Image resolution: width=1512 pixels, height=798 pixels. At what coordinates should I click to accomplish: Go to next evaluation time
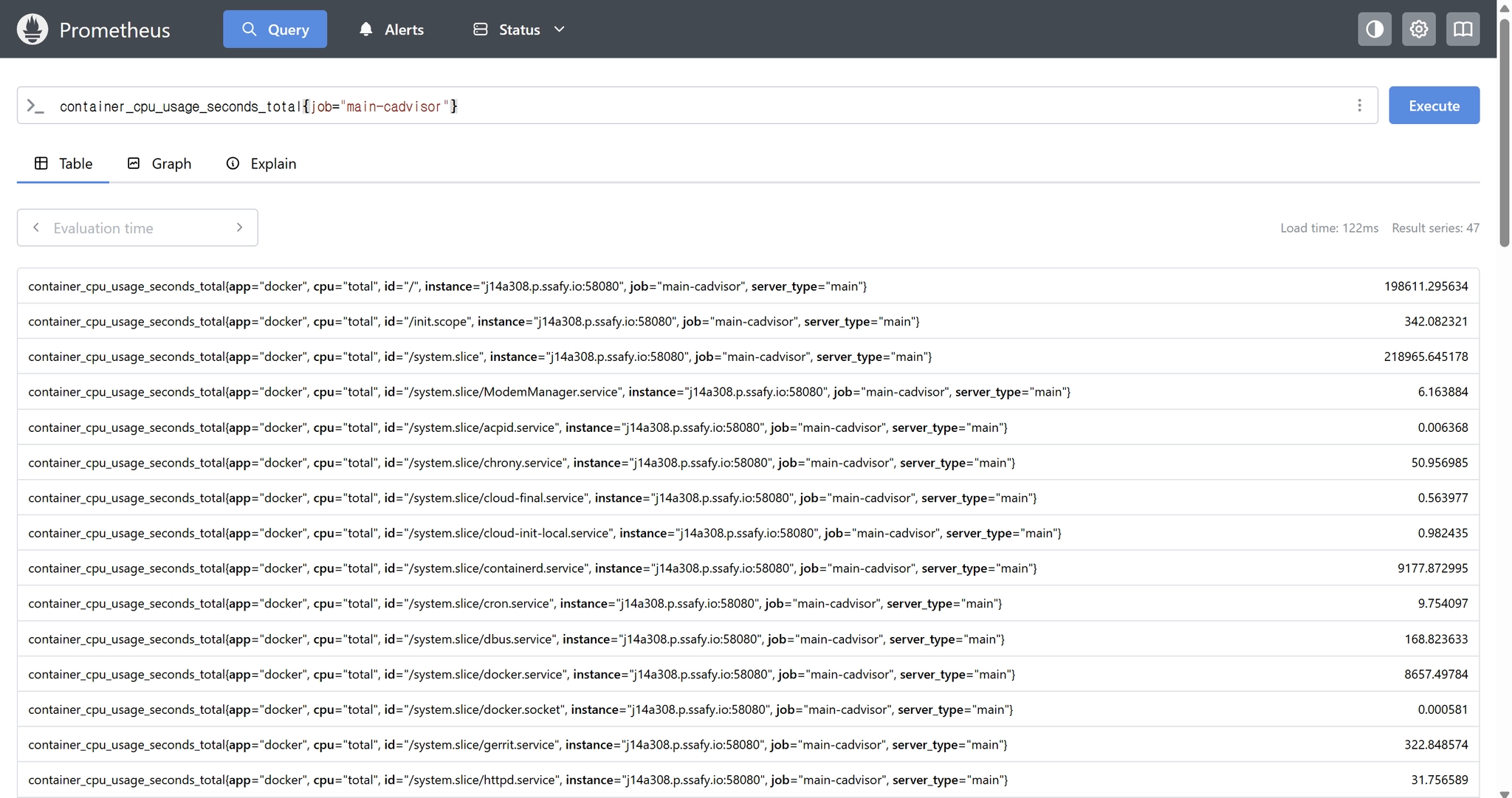[239, 227]
